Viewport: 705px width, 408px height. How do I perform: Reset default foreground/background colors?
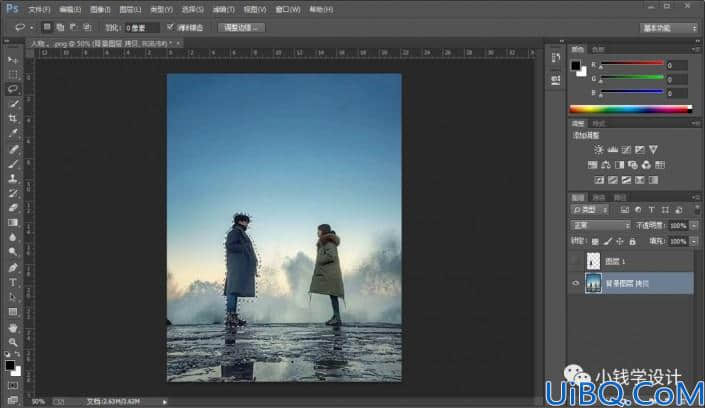click(x=7, y=354)
